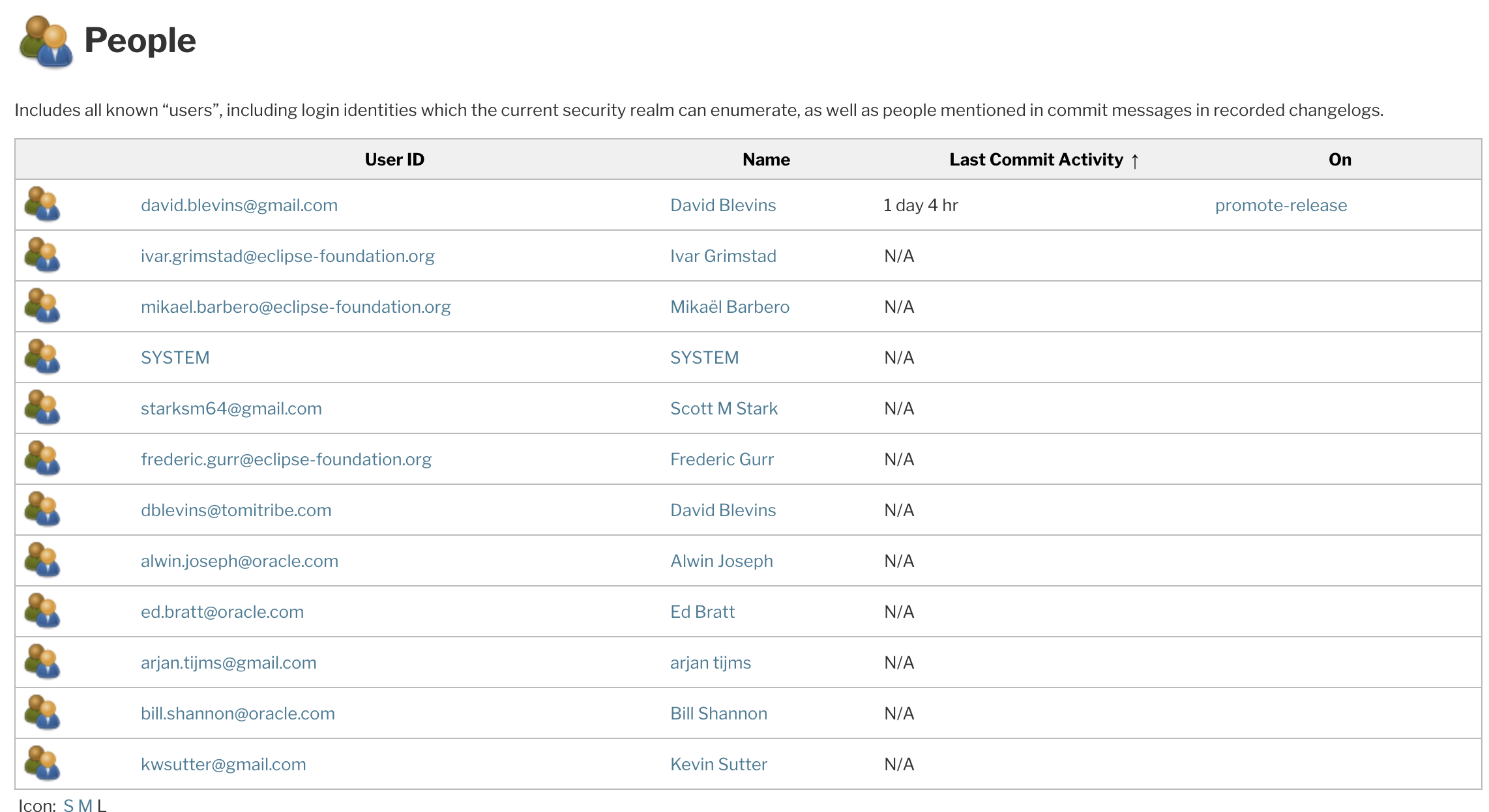Click user icon in SYSTEM row
Image resolution: width=1489 pixels, height=812 pixels.
[x=42, y=357]
